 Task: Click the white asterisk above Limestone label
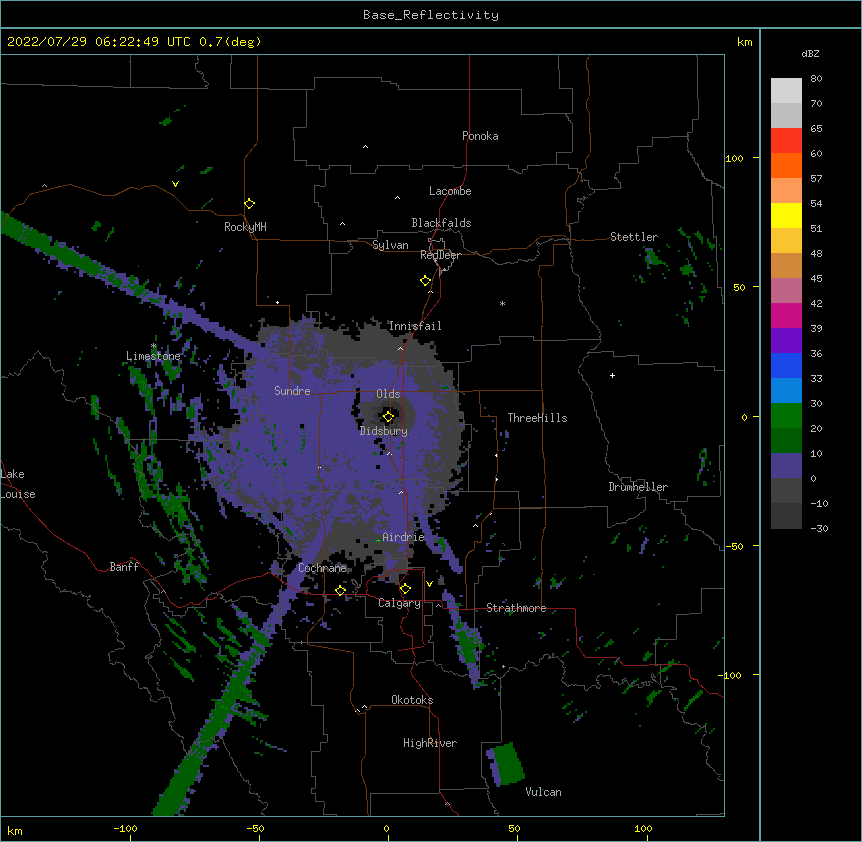click(153, 346)
